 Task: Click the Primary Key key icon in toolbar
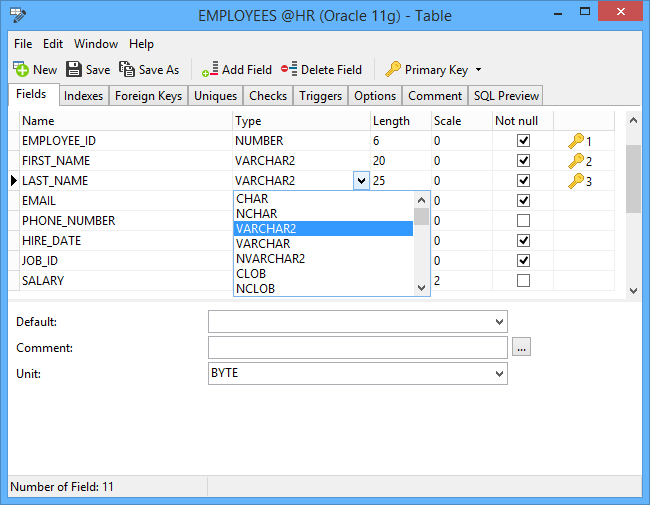393,69
